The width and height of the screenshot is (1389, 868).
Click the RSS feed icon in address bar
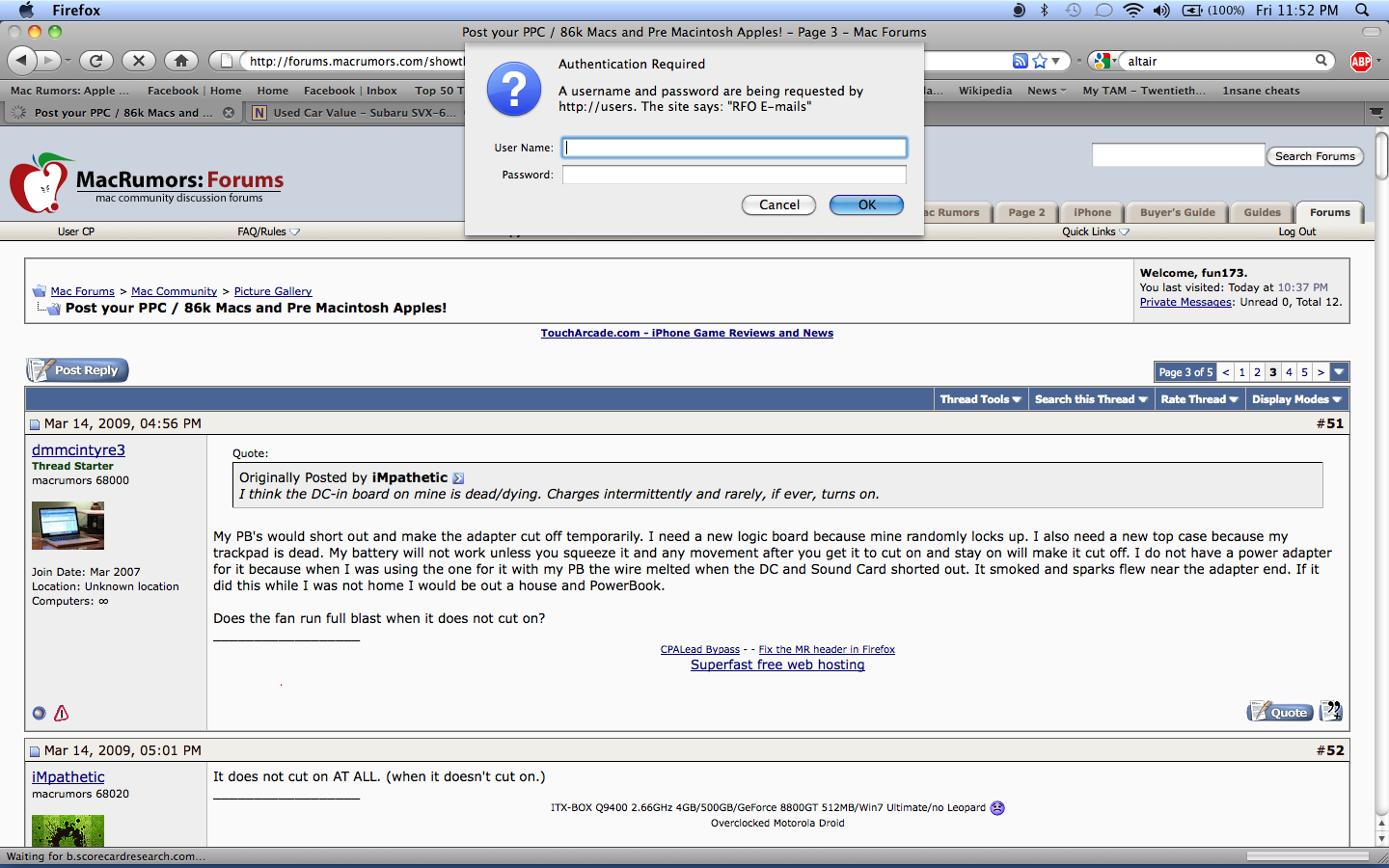[x=1020, y=61]
